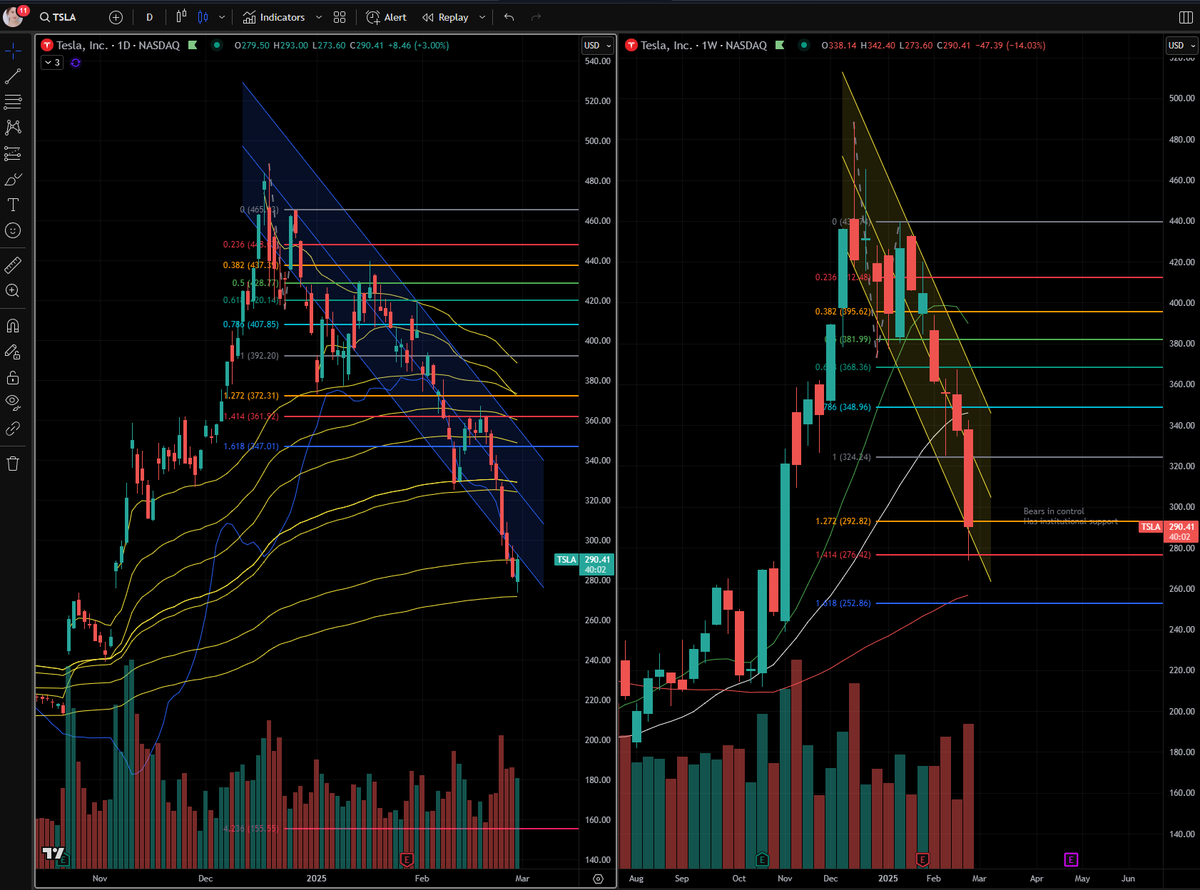Screen dimensions: 1200x890
Task: Toggle drawing sync link icon
Action: [13, 428]
